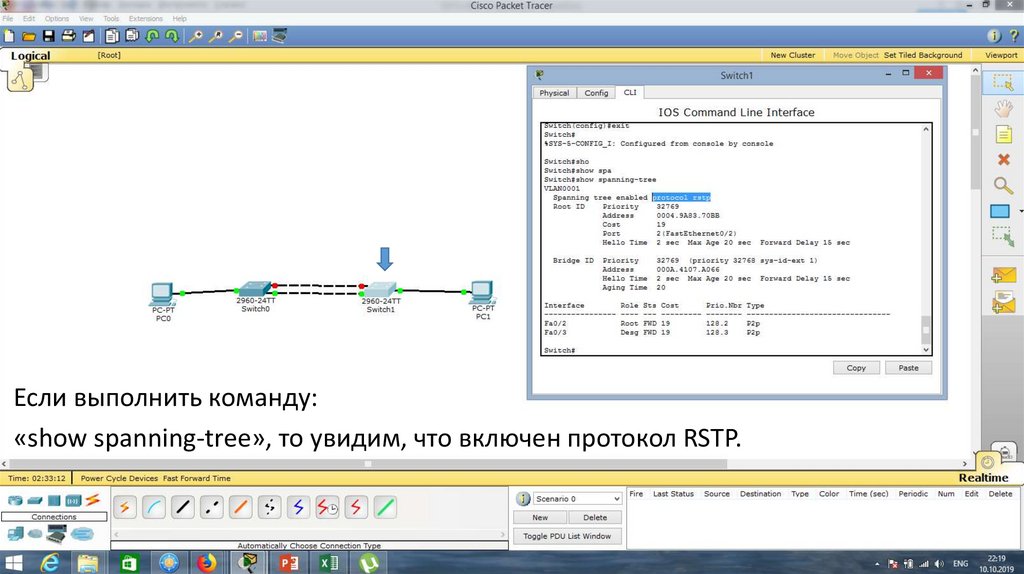Image resolution: width=1024 pixels, height=574 pixels.
Task: Choose the Move Layout hand tool
Action: click(x=1003, y=108)
